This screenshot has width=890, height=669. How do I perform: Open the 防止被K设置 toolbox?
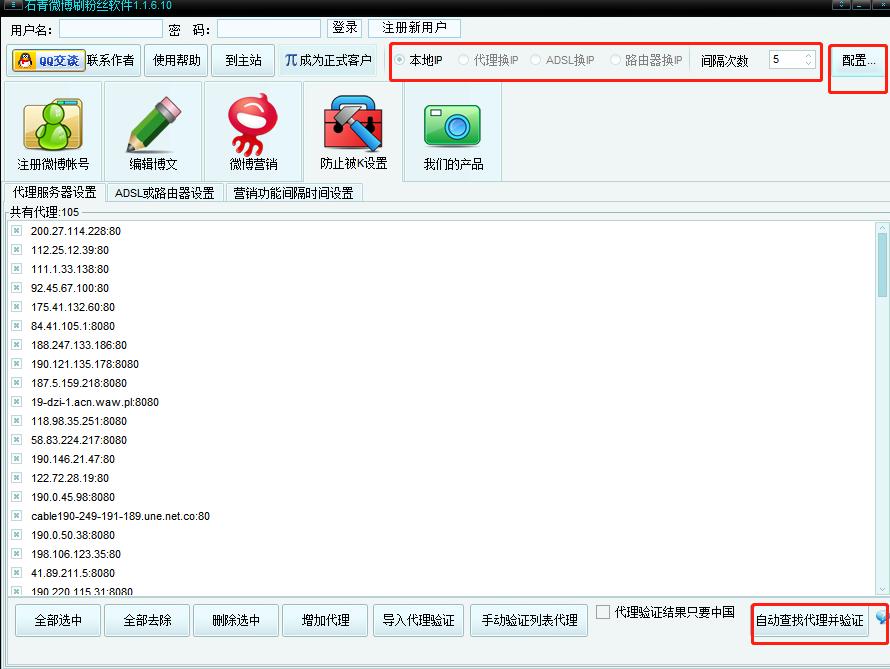coord(353,132)
